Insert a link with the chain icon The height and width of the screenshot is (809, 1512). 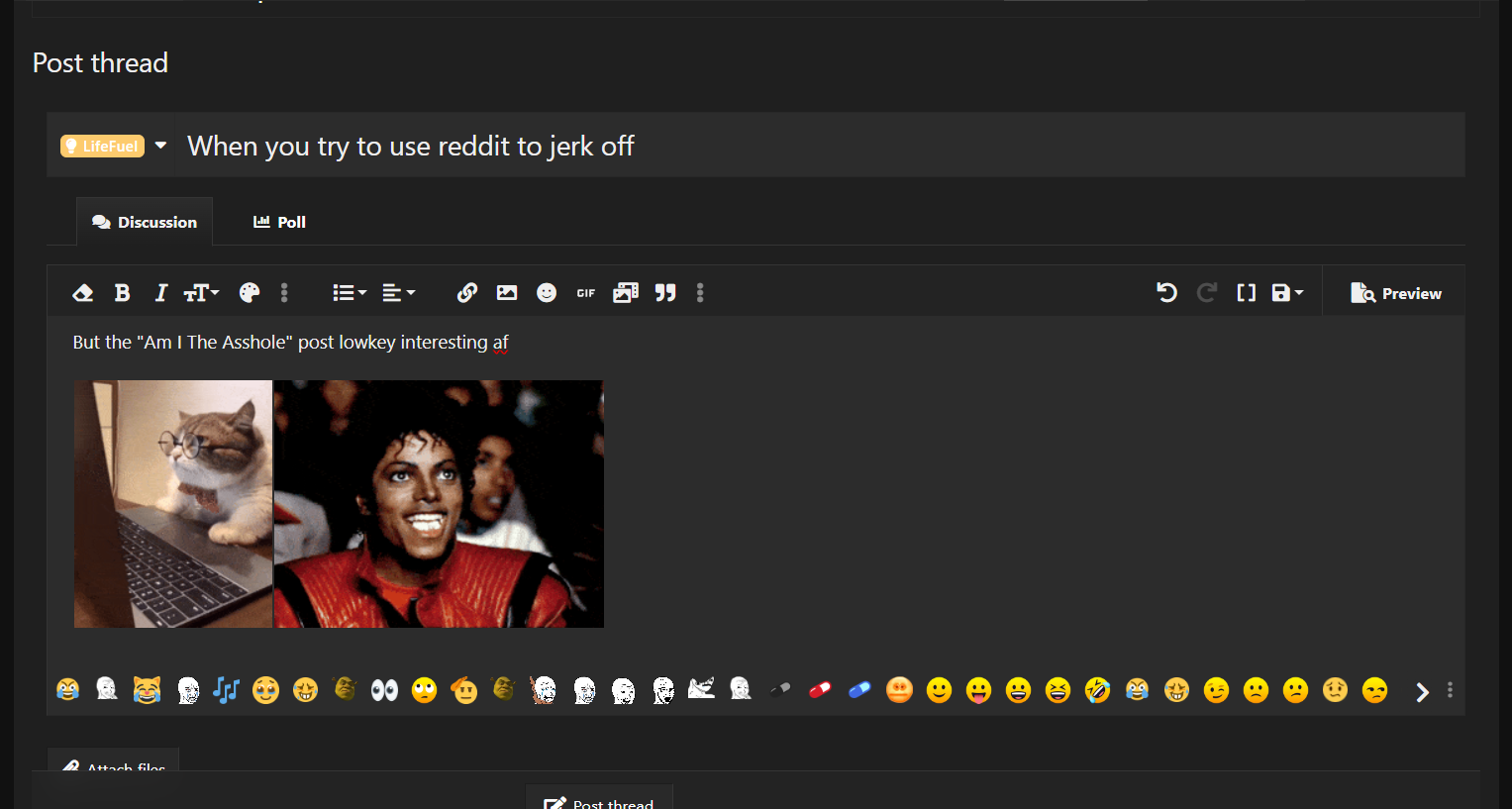pos(467,293)
